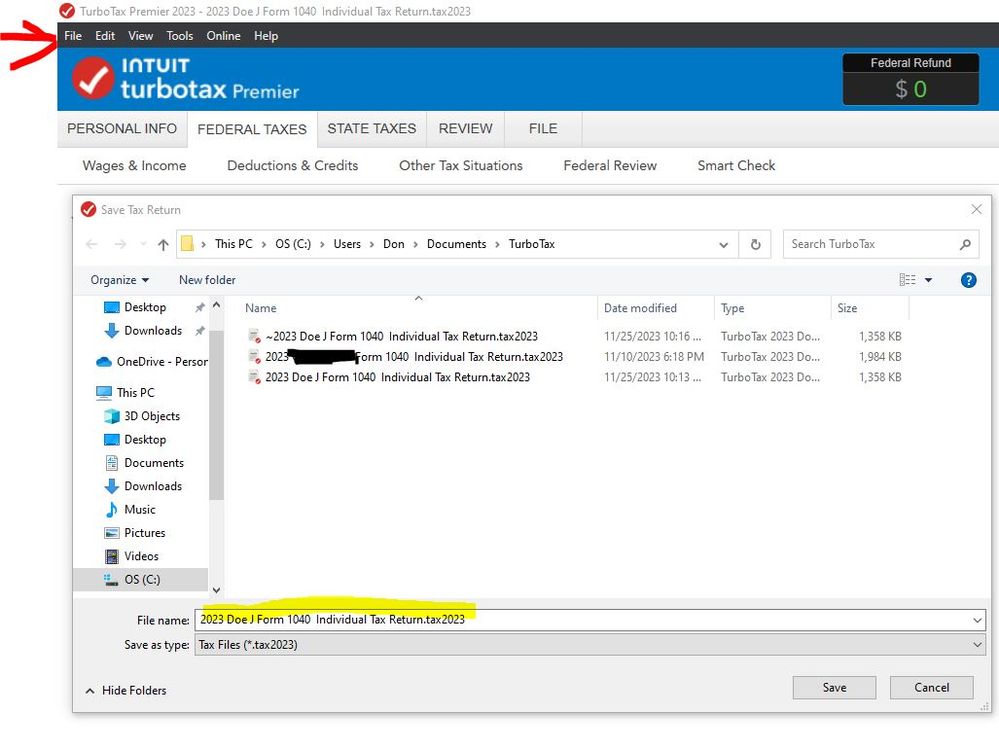Select OS (C:) in the address path

293,244
